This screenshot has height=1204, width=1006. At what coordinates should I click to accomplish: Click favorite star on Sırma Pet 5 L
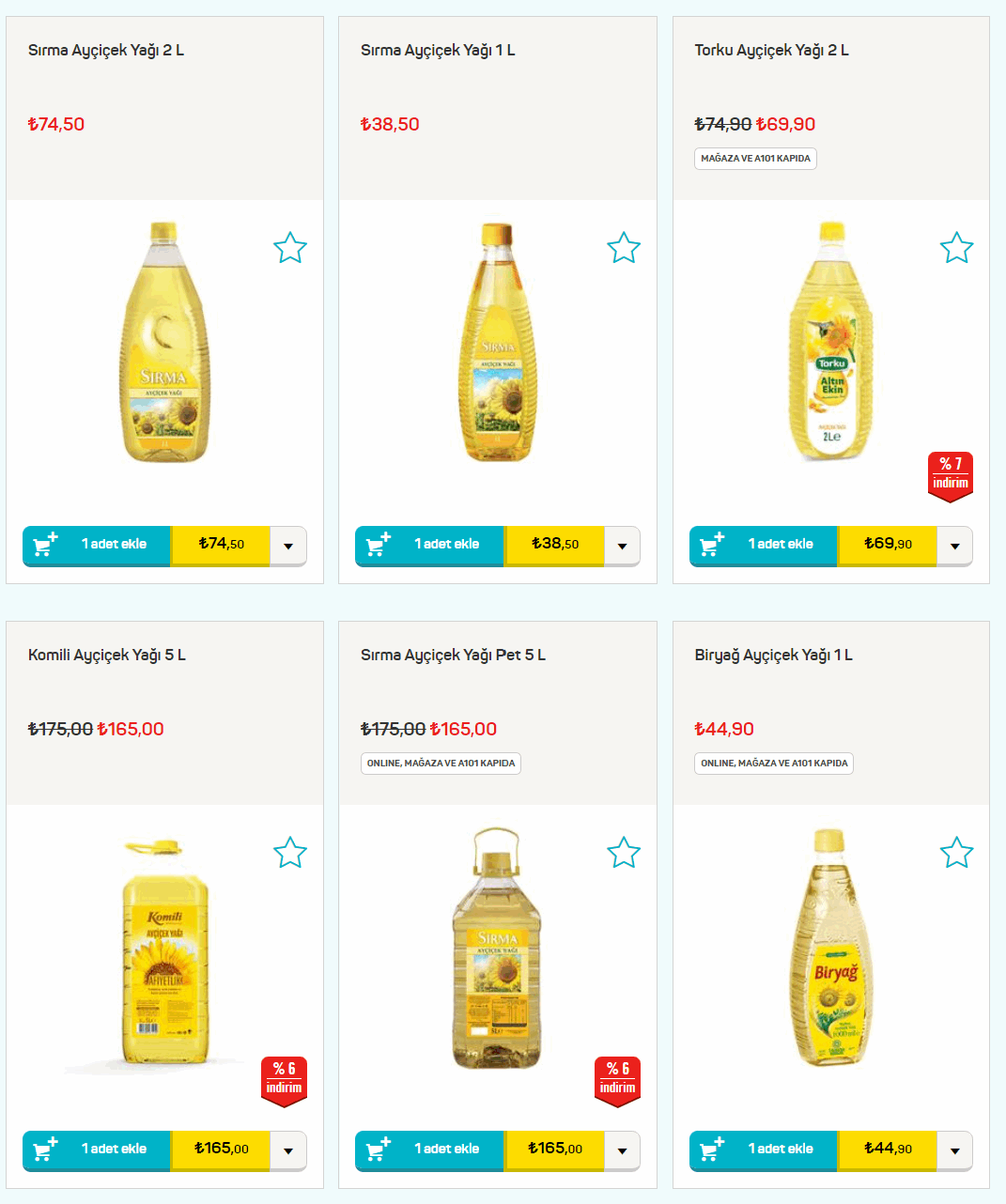click(x=624, y=853)
